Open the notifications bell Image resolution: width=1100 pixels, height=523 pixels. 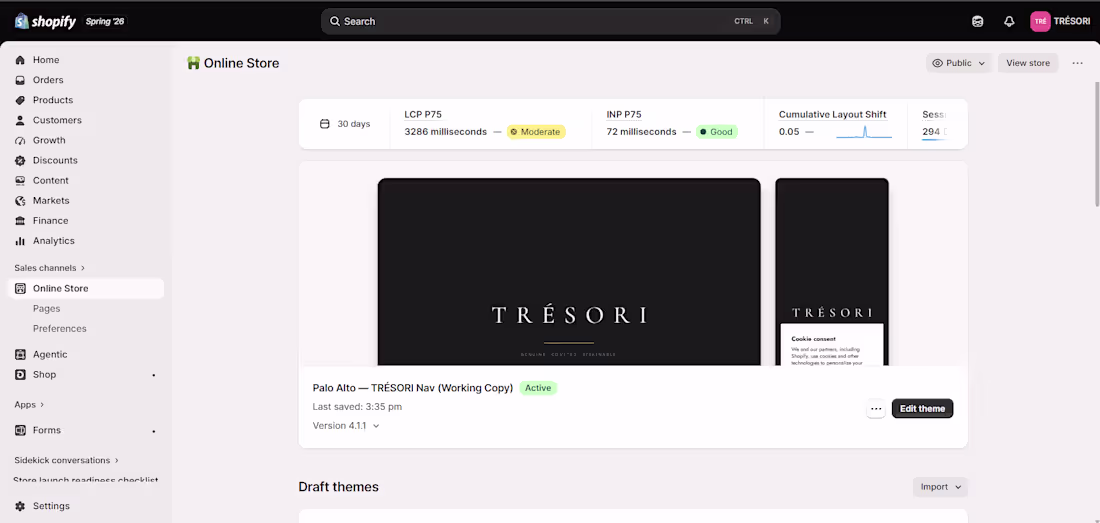pyautogui.click(x=1009, y=22)
